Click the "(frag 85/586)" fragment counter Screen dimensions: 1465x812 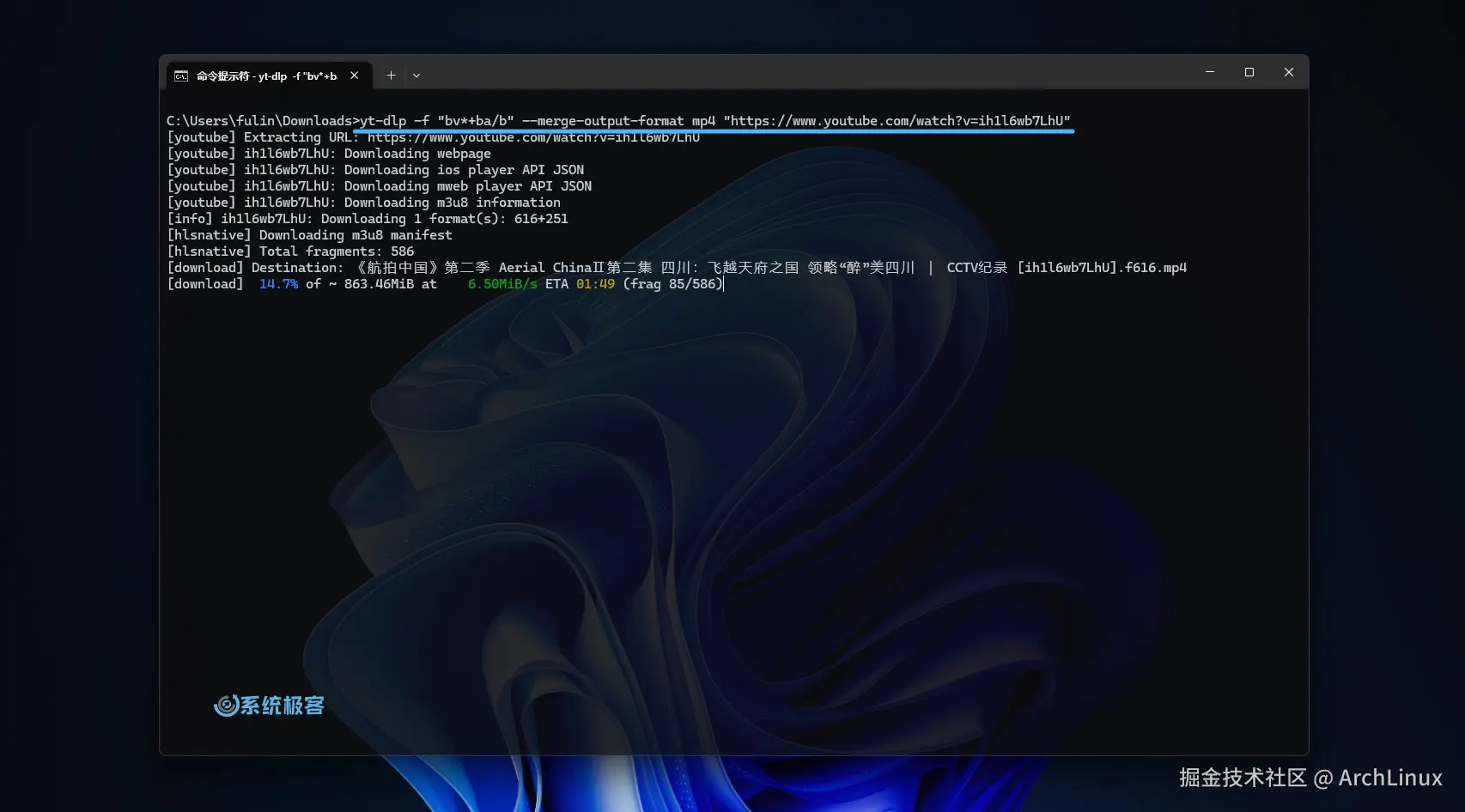point(673,284)
